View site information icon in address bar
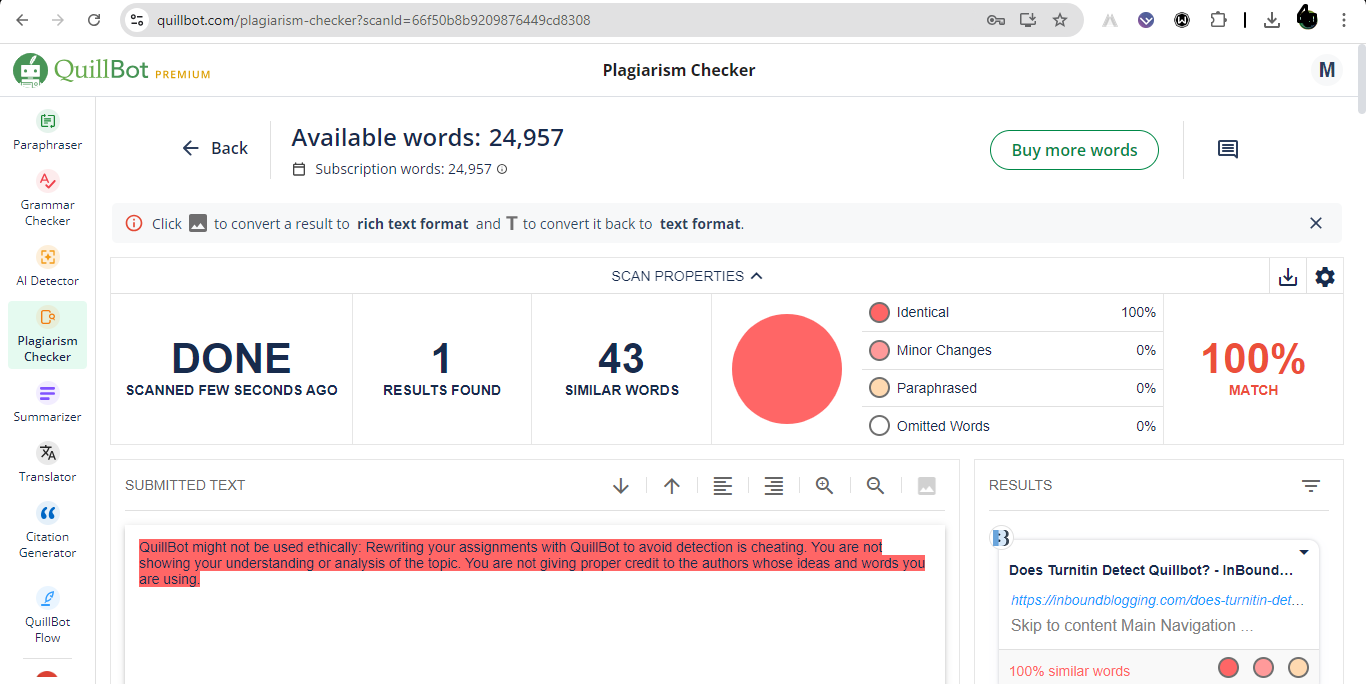Image resolution: width=1366 pixels, height=684 pixels. click(x=138, y=20)
